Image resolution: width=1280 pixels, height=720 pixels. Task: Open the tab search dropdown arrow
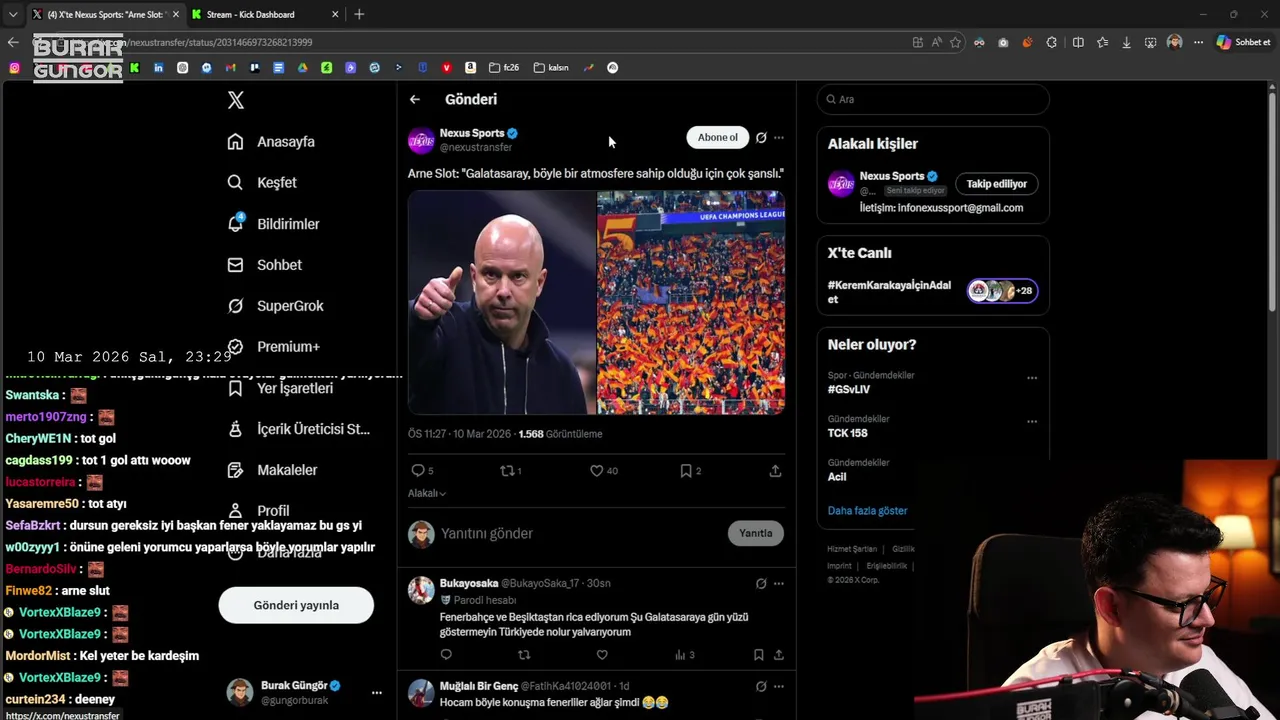pos(13,14)
